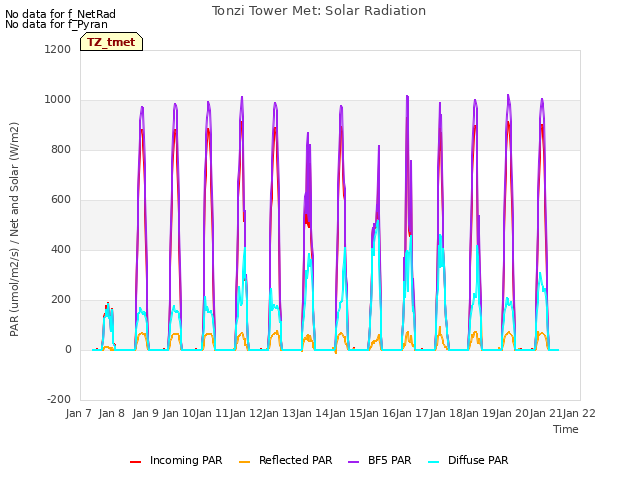Click the Jan 18 x-axis tick label

tap(446, 413)
